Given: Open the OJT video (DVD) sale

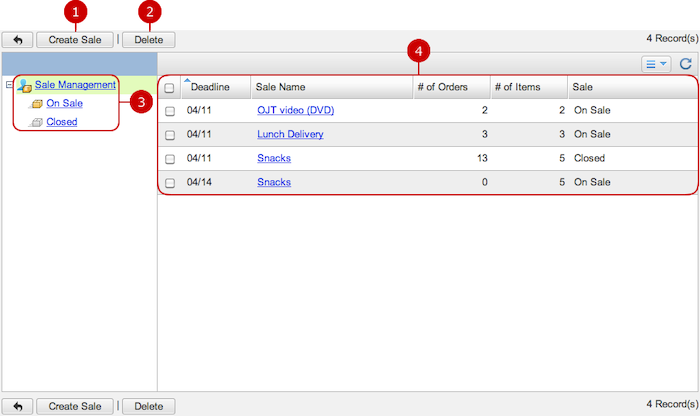Looking at the screenshot, I should [296, 110].
